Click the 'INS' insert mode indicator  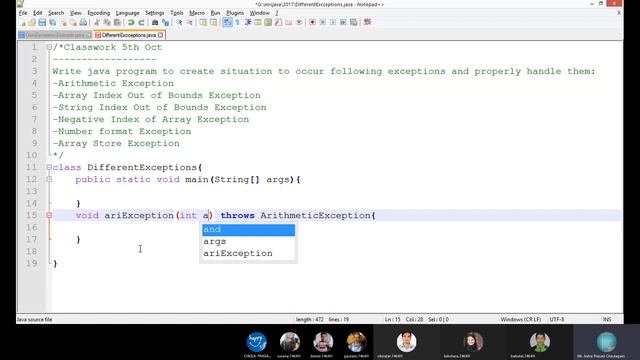click(607, 319)
